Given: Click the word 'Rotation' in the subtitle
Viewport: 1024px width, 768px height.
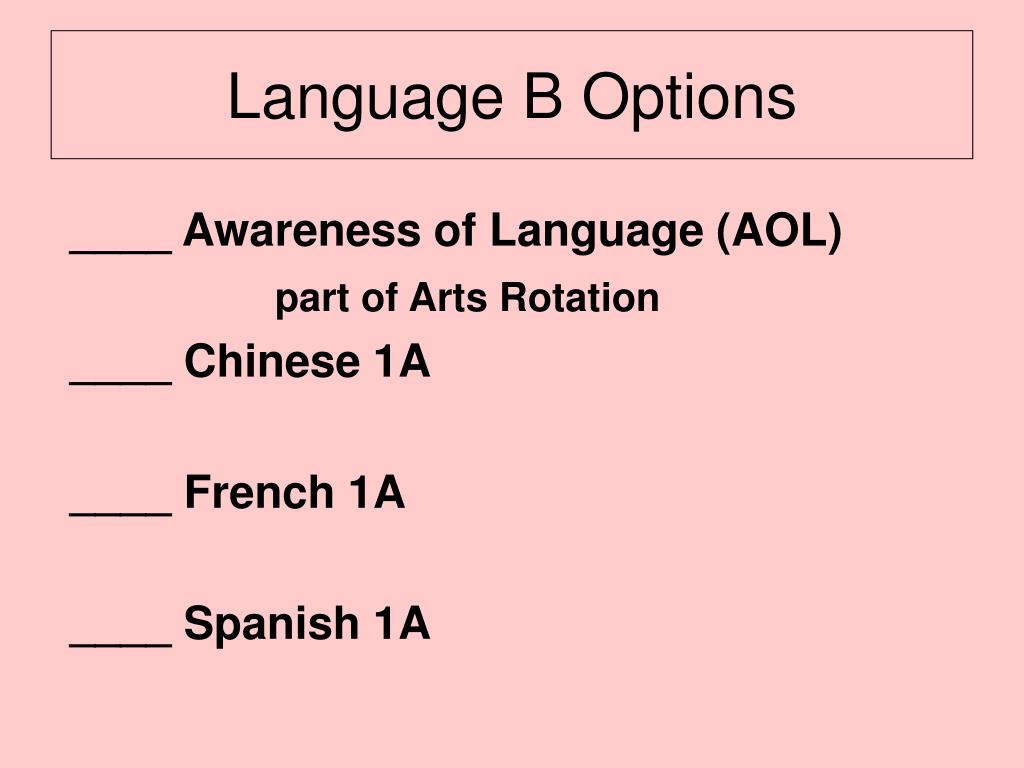Looking at the screenshot, I should pos(579,298).
